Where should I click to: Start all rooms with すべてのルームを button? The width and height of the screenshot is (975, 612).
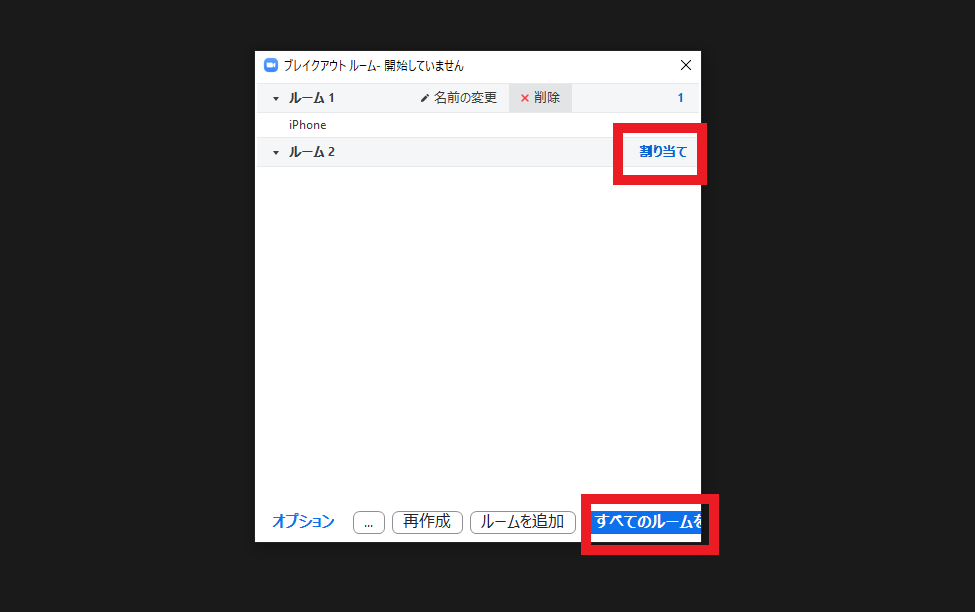pyautogui.click(x=646, y=521)
